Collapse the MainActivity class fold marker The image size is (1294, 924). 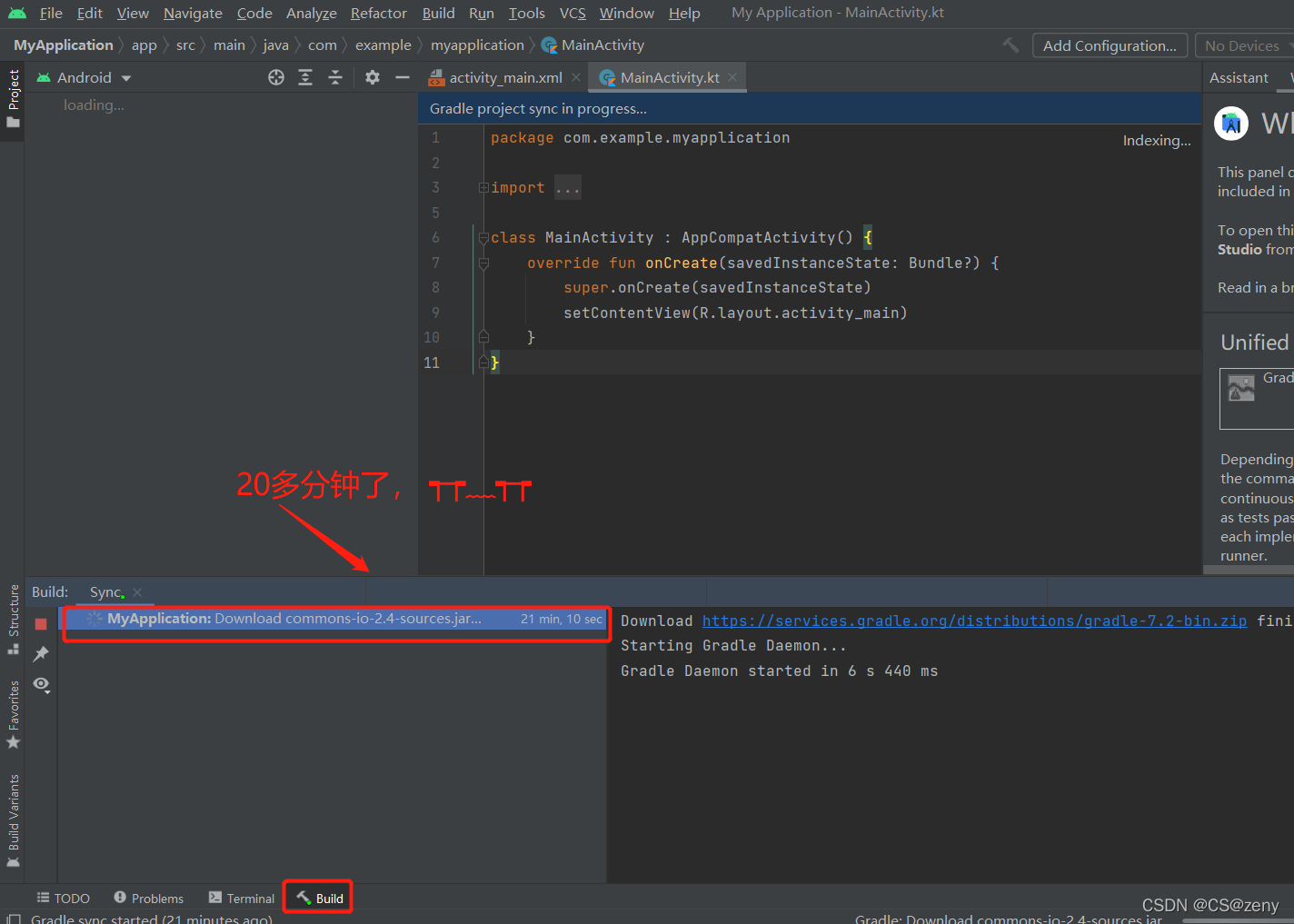coord(483,238)
